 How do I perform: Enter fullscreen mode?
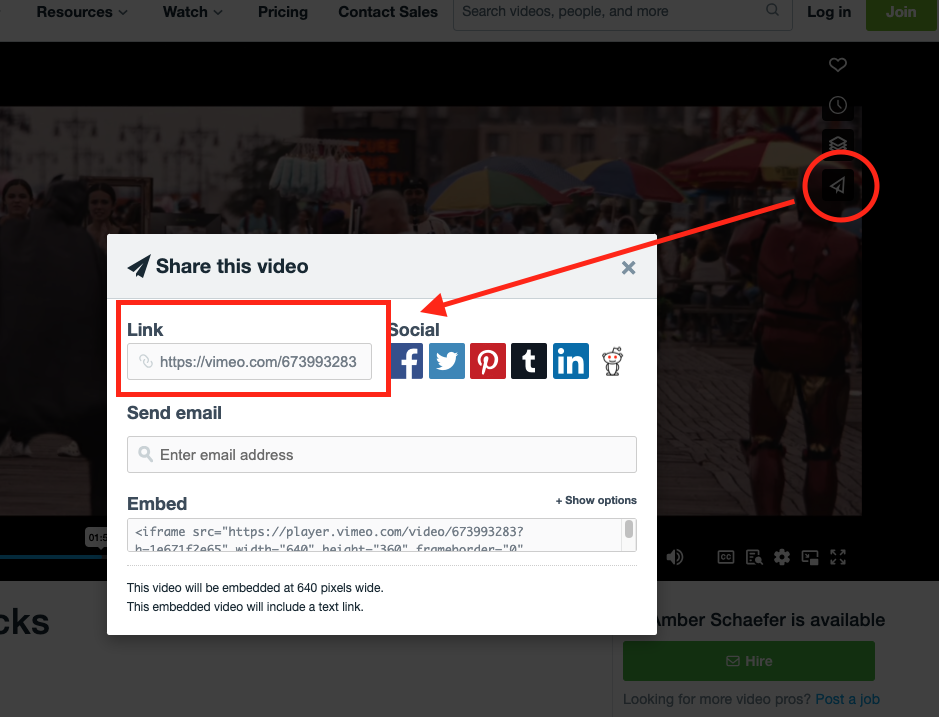click(839, 557)
